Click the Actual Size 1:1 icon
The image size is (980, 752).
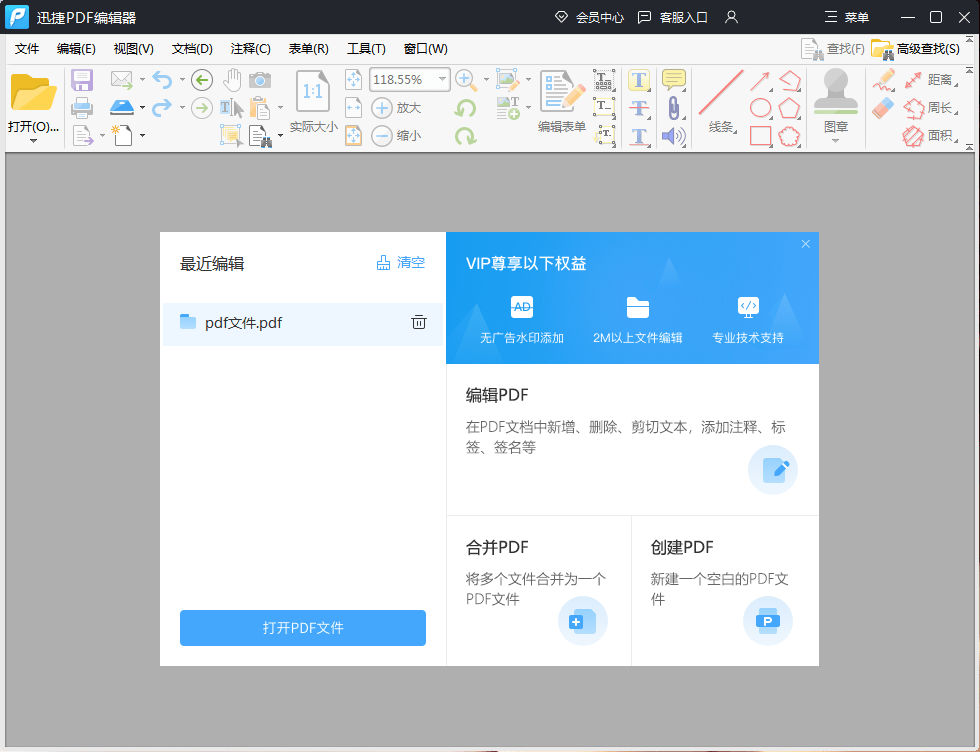312,93
